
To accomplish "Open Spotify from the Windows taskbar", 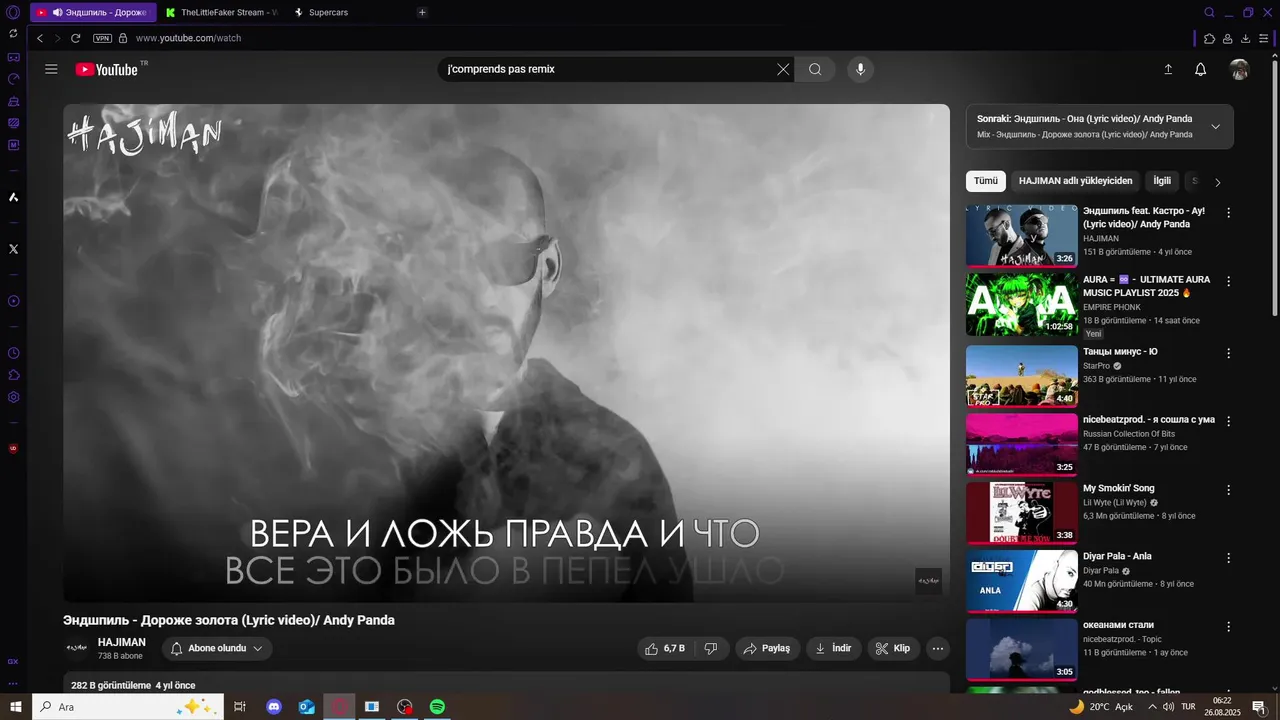I will [437, 706].
